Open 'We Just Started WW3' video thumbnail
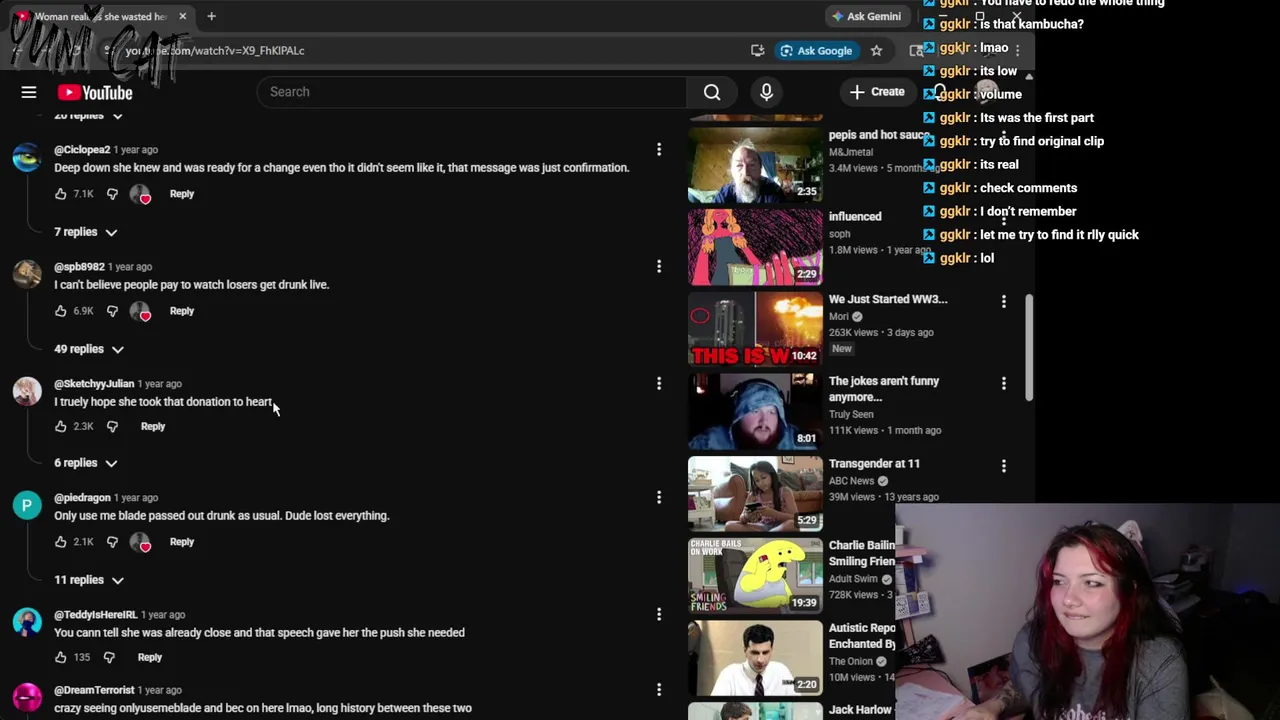The width and height of the screenshot is (1280, 720). (755, 328)
